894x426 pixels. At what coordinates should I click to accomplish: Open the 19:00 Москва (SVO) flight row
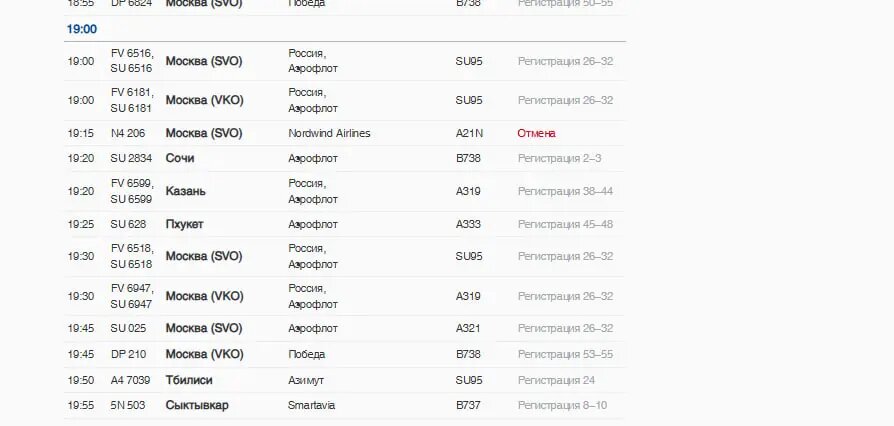(x=345, y=61)
